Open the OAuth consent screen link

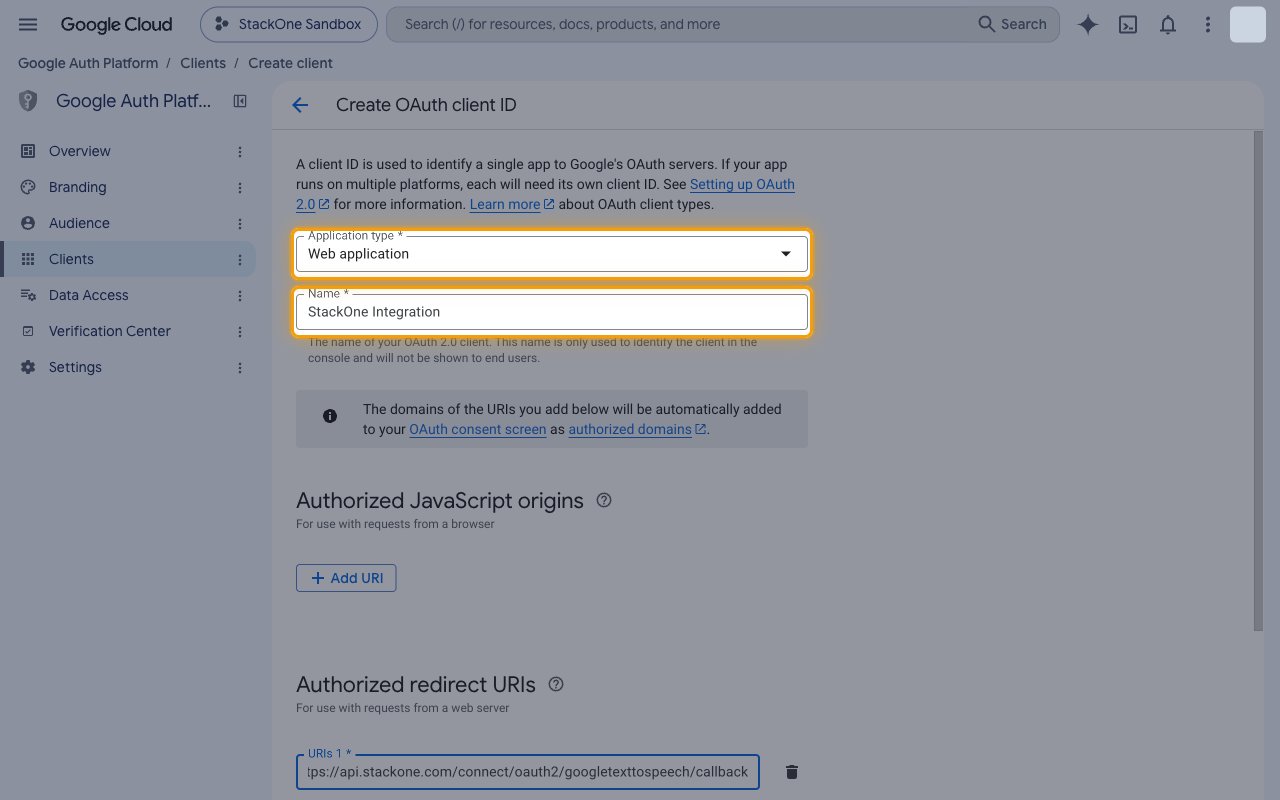point(478,429)
